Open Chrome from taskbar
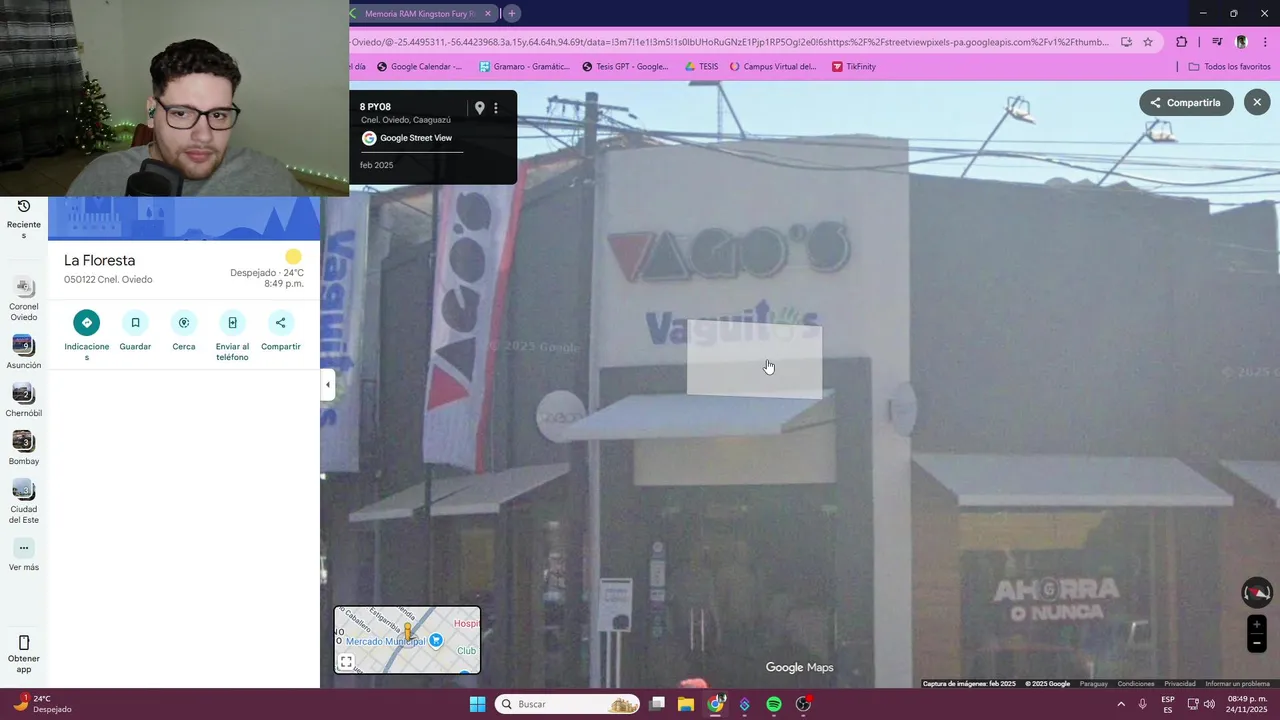 [716, 704]
